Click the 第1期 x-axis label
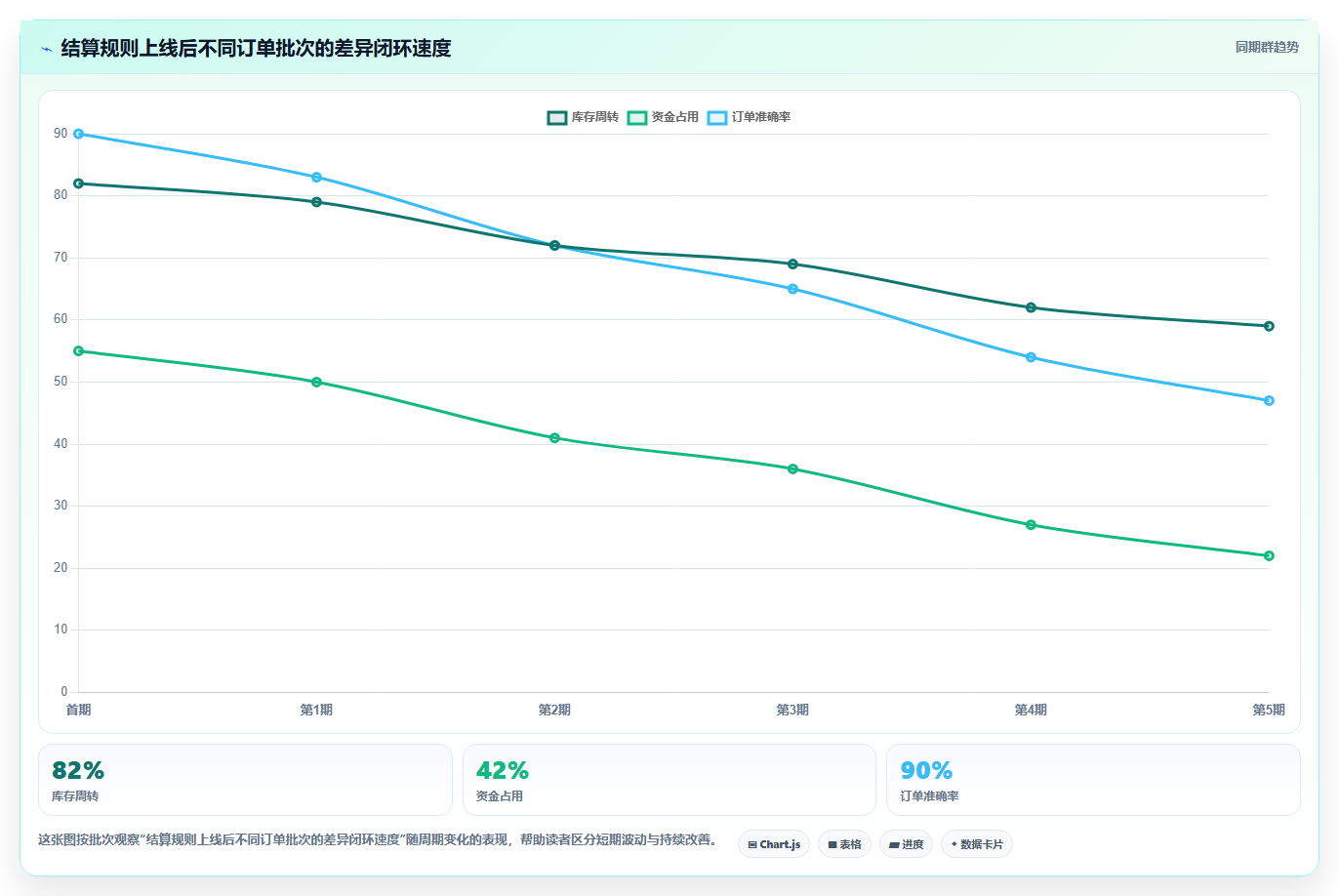This screenshot has height=896, width=1339. pos(316,710)
